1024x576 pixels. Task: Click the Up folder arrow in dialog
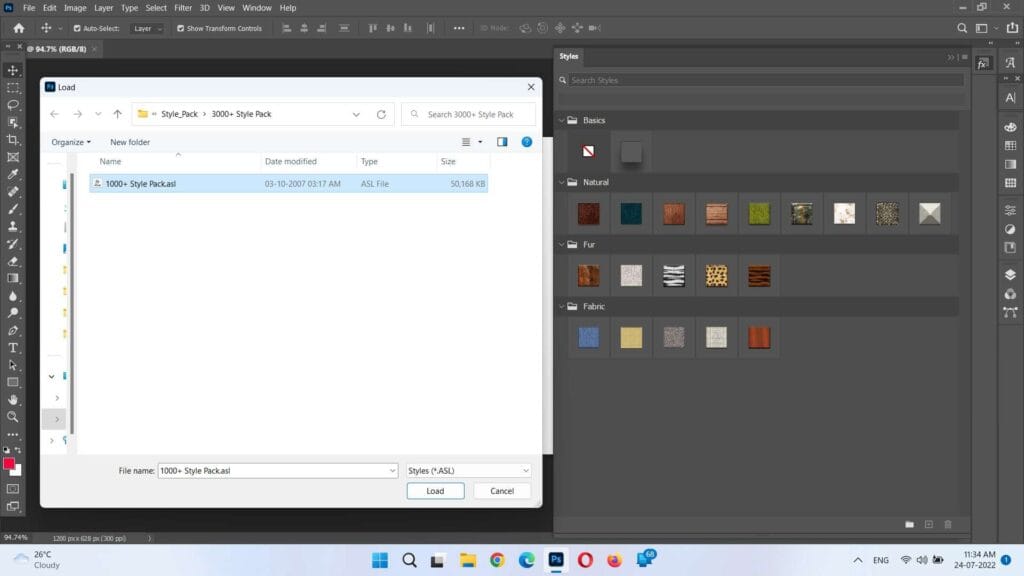tap(117, 114)
